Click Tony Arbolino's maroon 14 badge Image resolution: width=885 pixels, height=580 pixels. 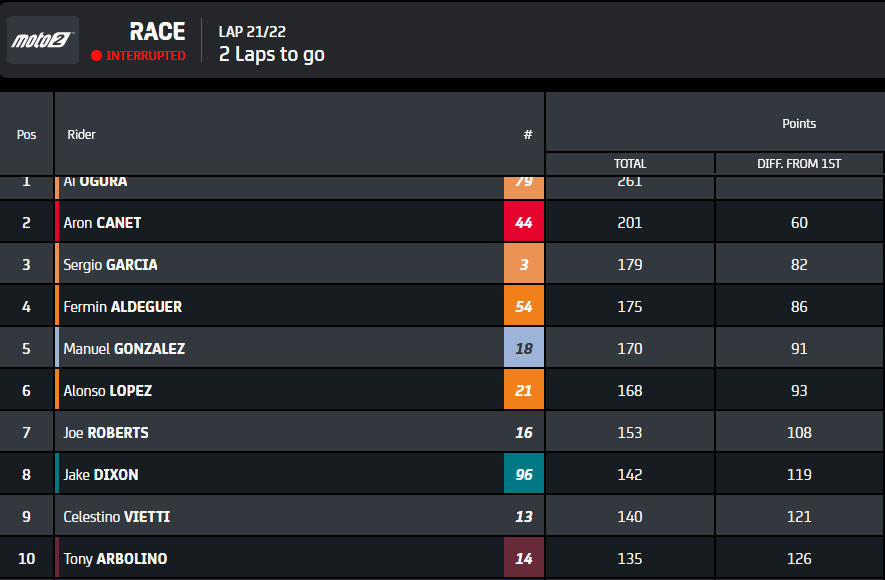[x=524, y=558]
